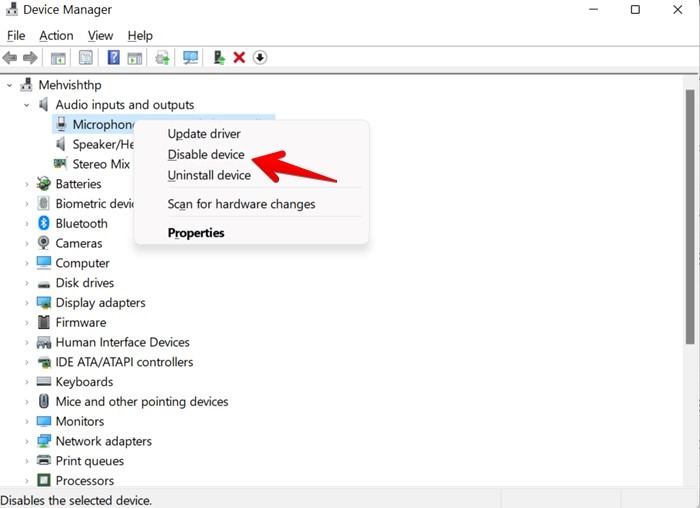Show/hide action pane toolbar icon

click(134, 58)
